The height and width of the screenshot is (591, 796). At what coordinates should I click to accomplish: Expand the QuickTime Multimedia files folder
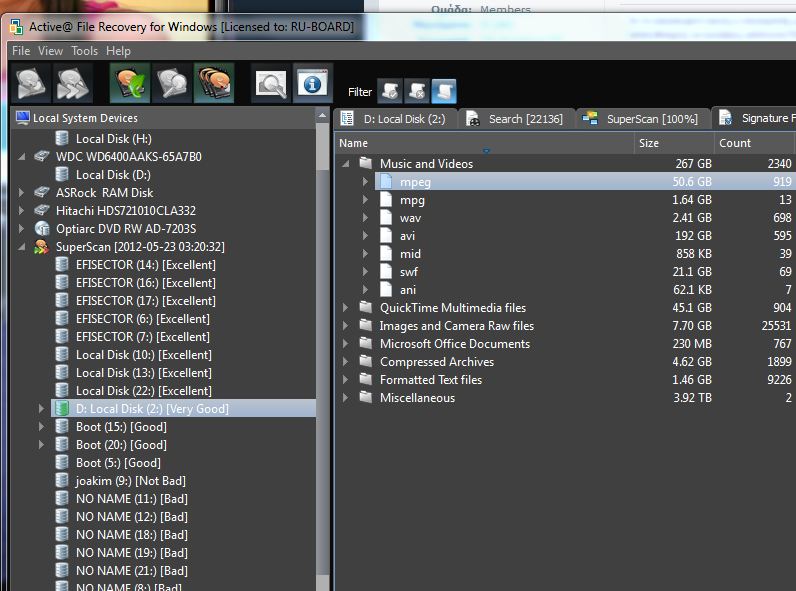(346, 308)
